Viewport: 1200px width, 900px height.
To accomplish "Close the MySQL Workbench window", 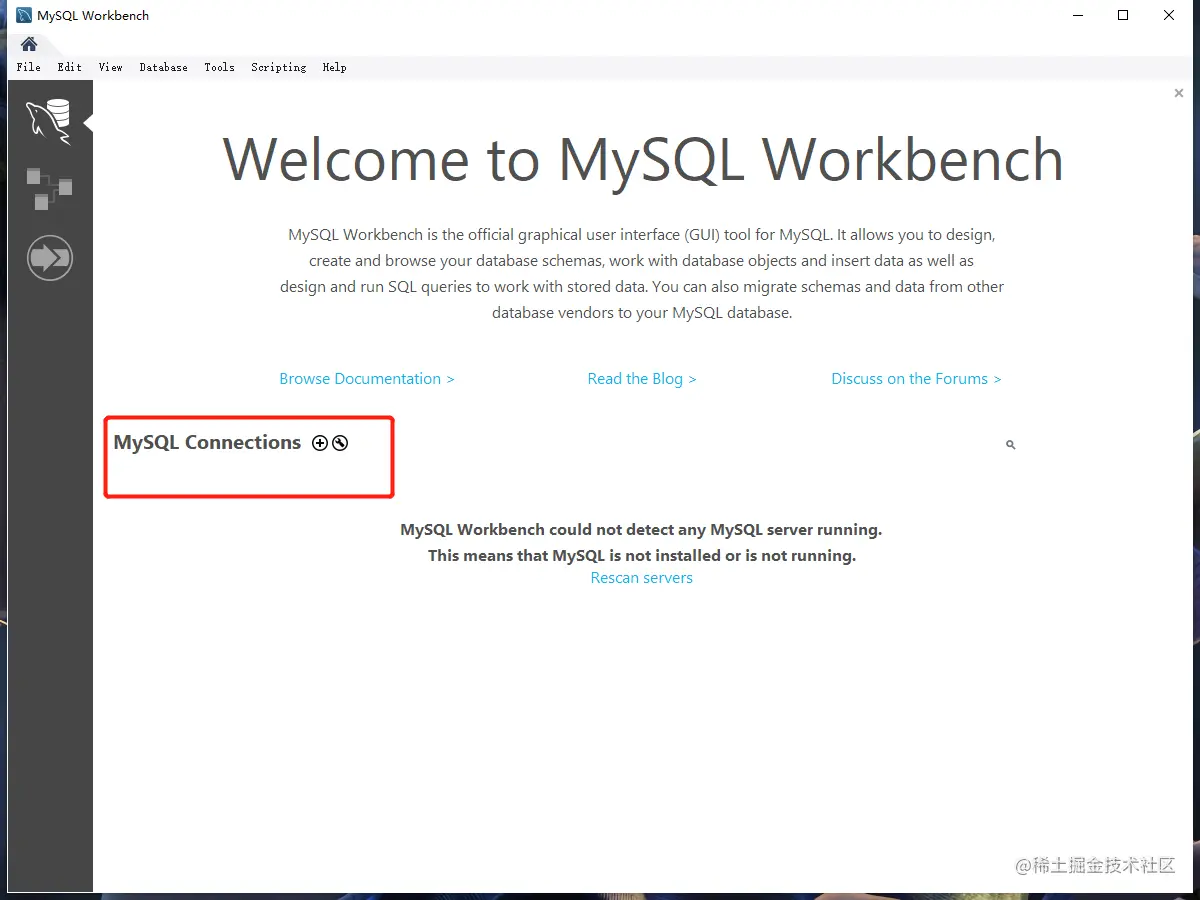I will [1169, 15].
